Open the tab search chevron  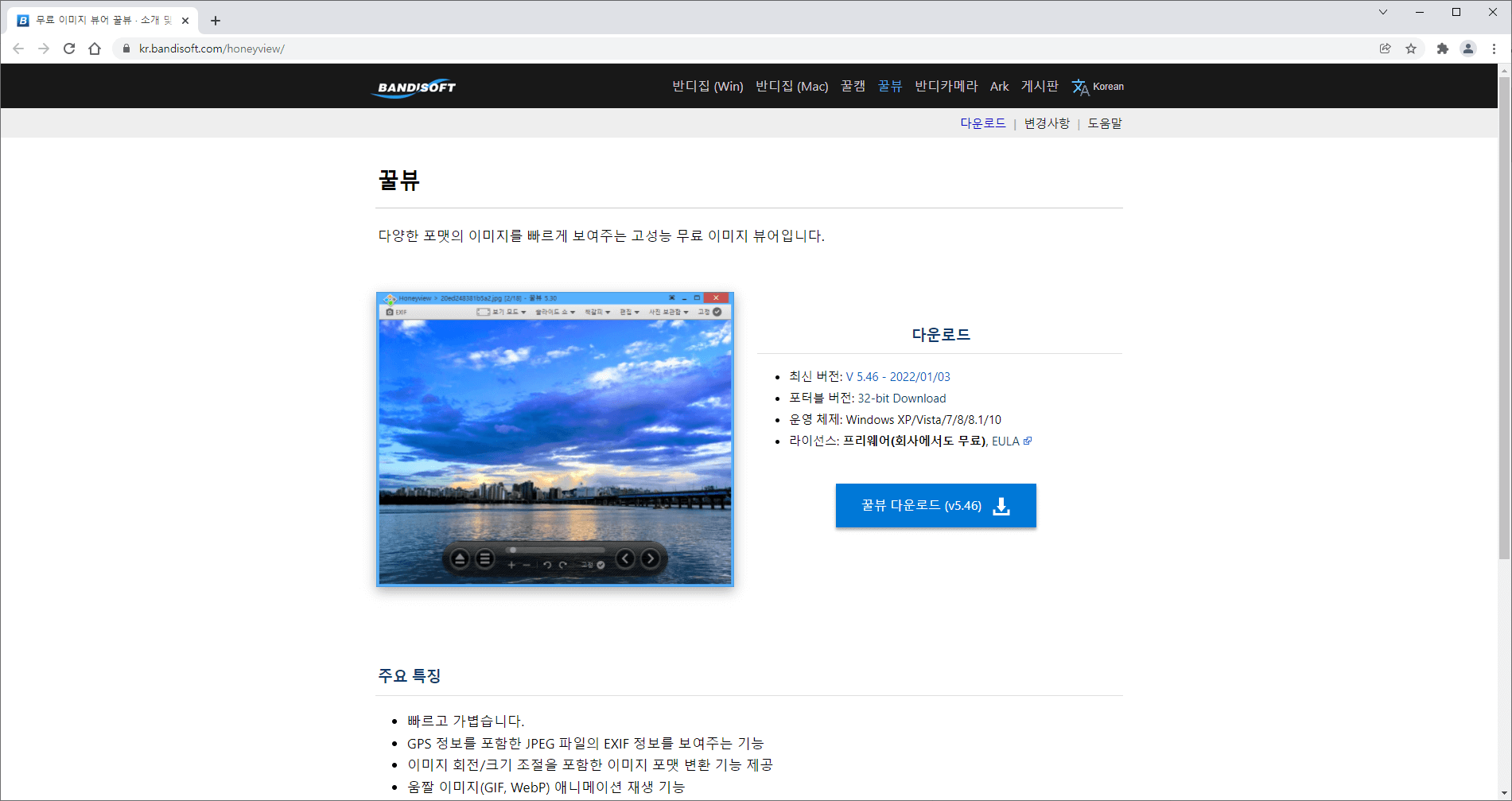[1383, 12]
